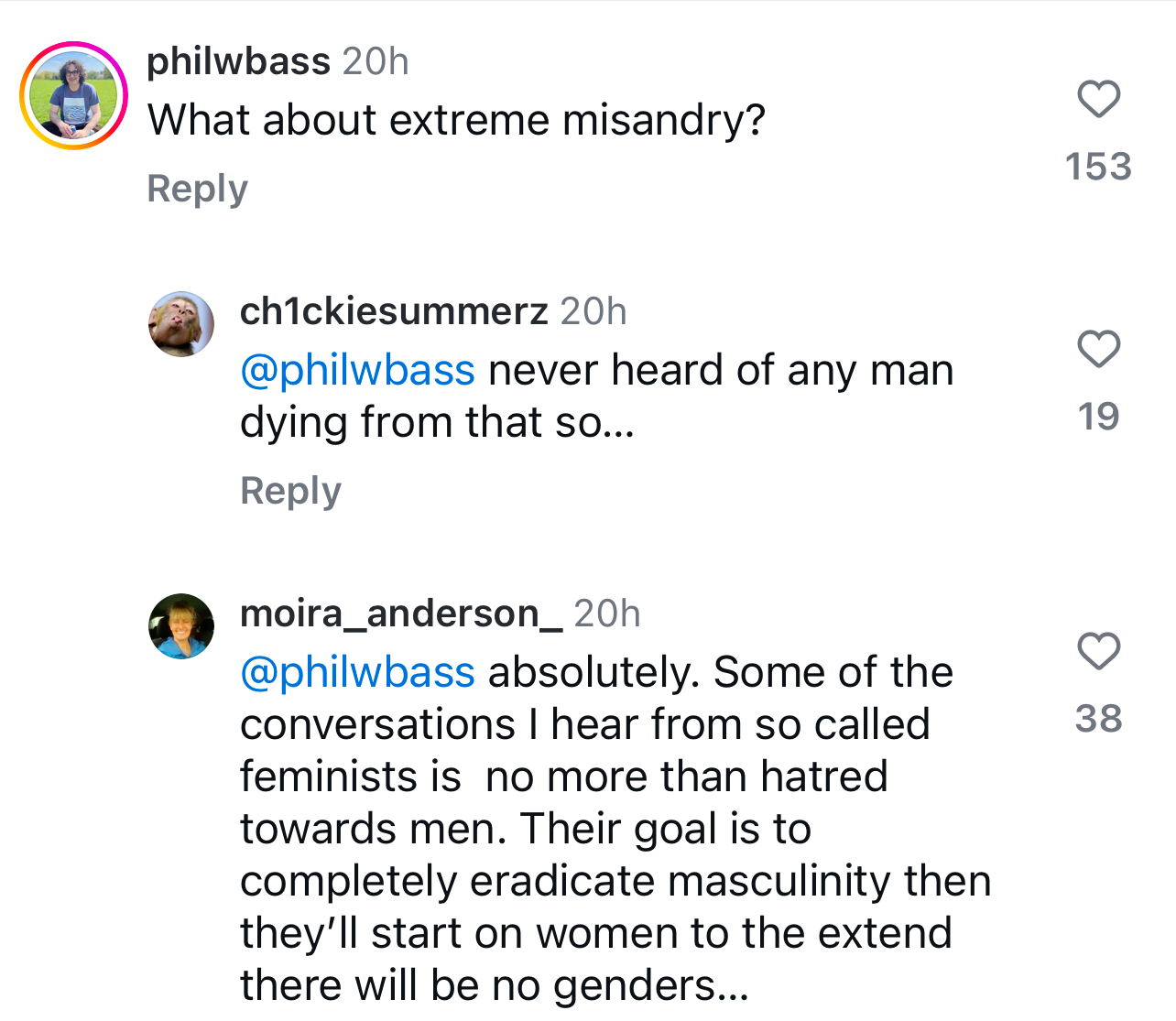This screenshot has width=1176, height=1021.
Task: Visit the ch1ckiesummerz username profile
Action: tap(394, 311)
